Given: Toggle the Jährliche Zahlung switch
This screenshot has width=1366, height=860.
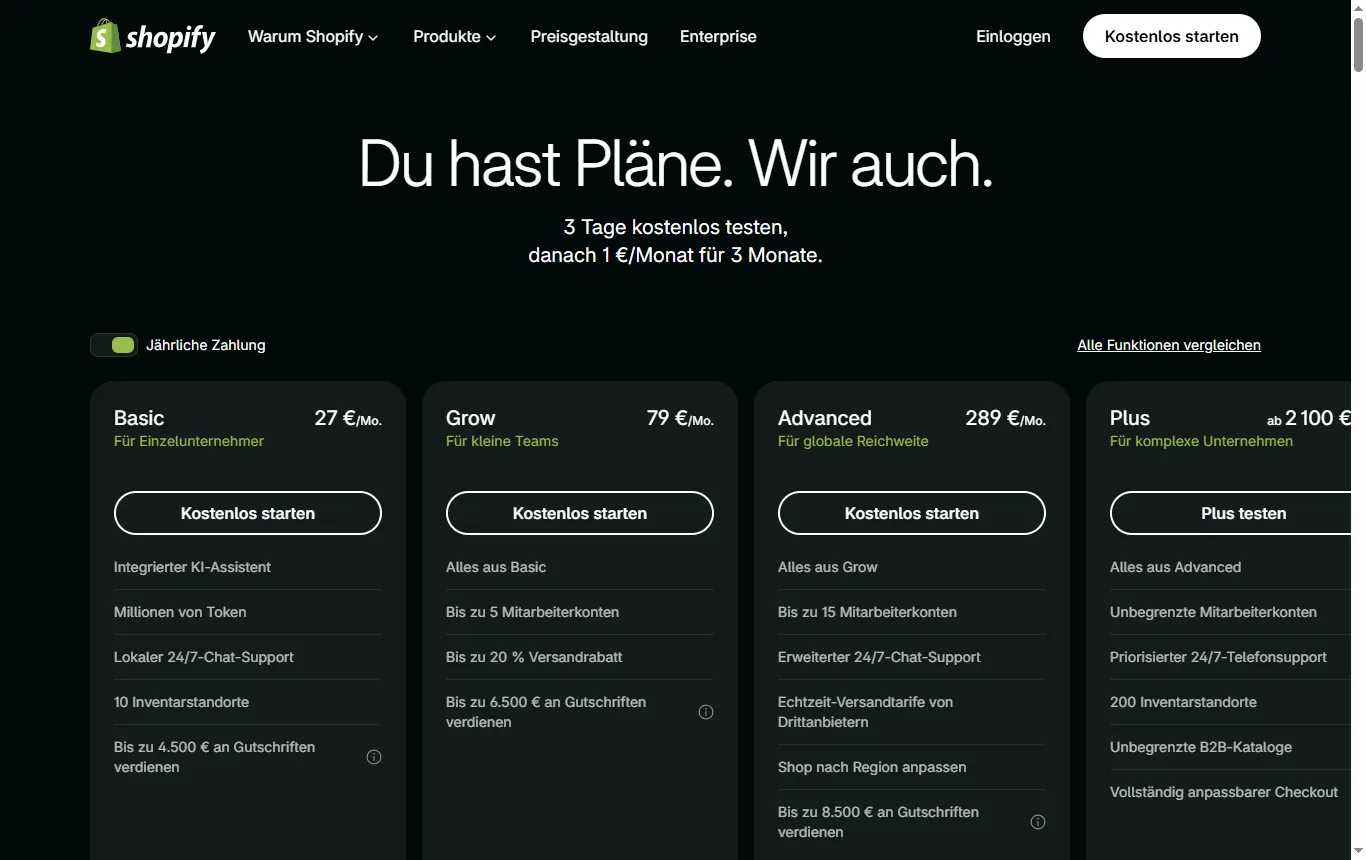Looking at the screenshot, I should click(114, 345).
